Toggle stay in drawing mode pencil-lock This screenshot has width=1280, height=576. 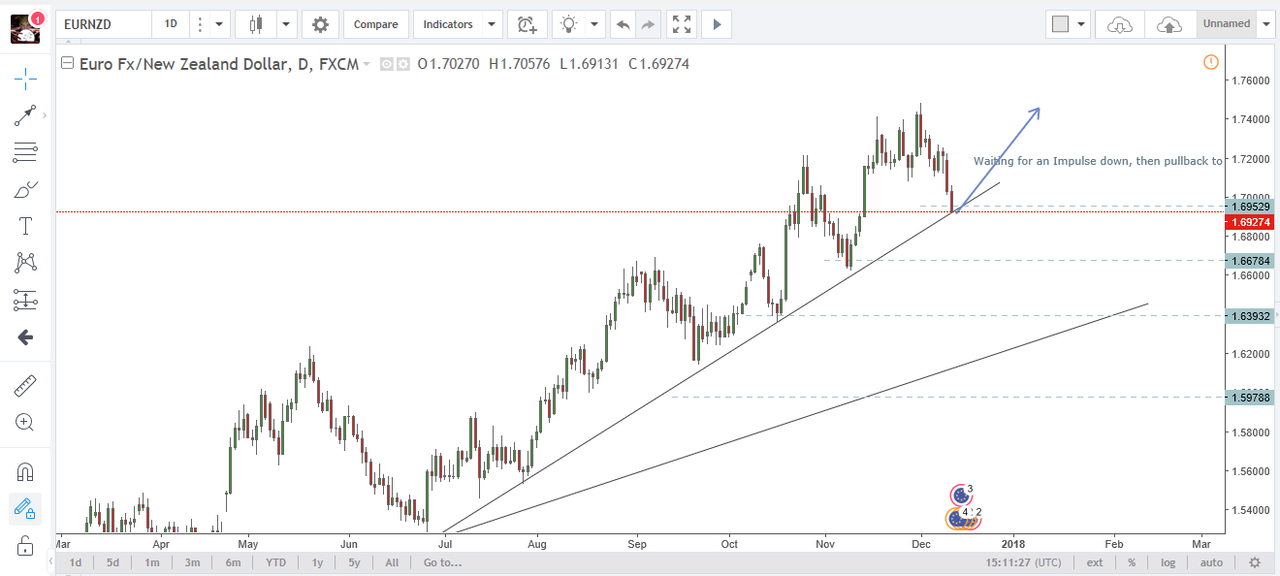point(25,509)
